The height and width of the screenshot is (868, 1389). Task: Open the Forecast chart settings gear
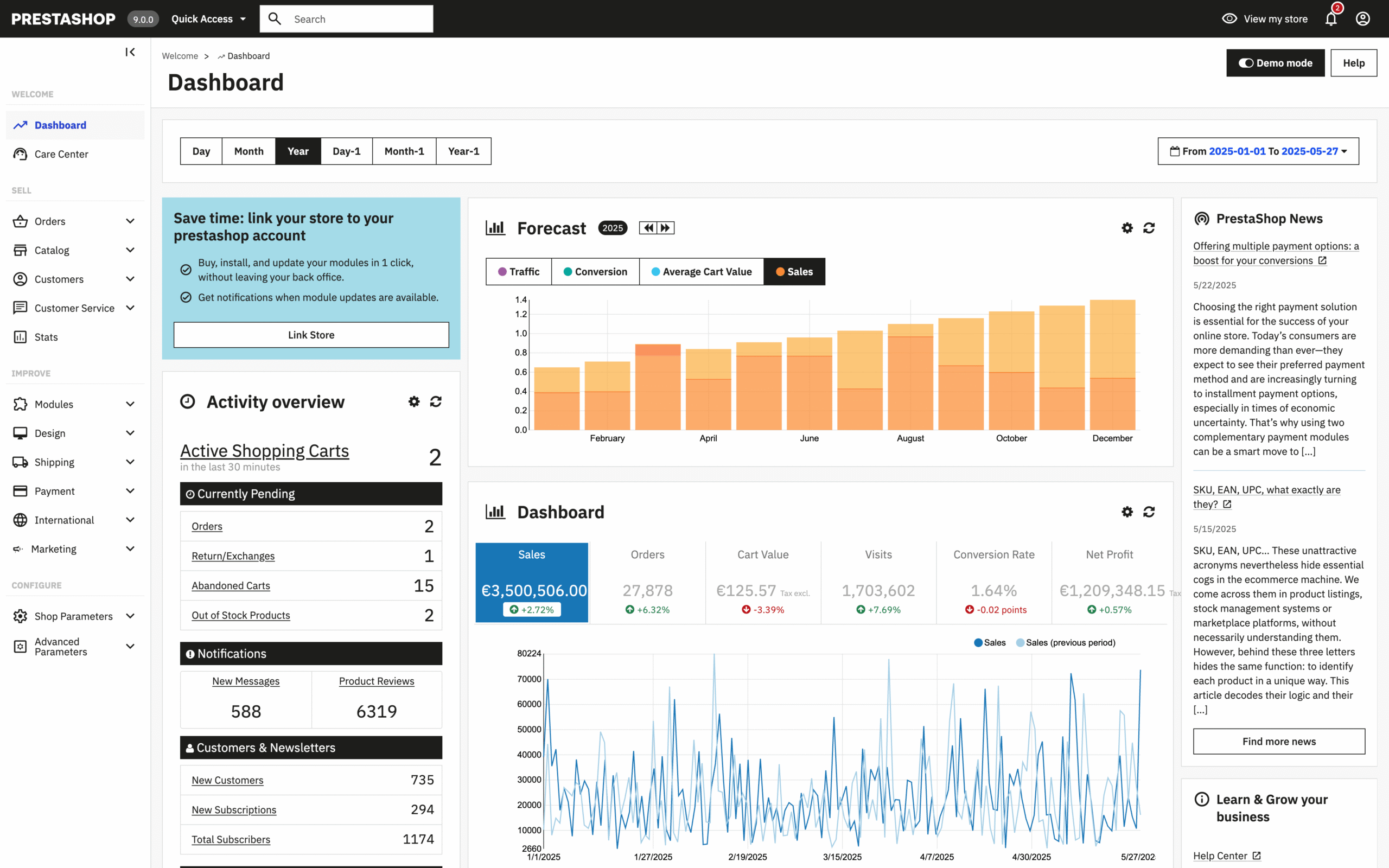pos(1127,228)
